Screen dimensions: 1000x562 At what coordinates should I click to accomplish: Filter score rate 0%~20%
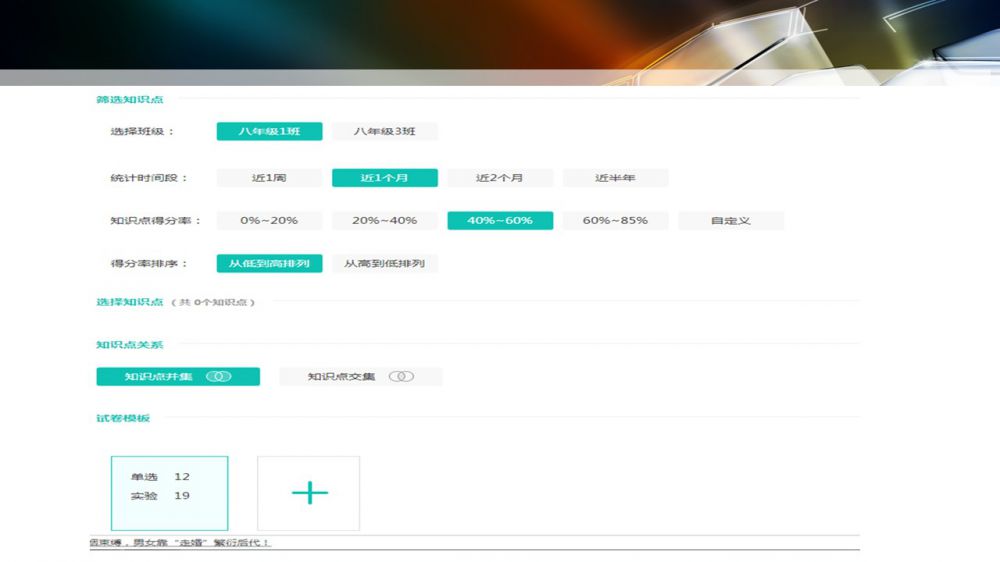tap(269, 221)
